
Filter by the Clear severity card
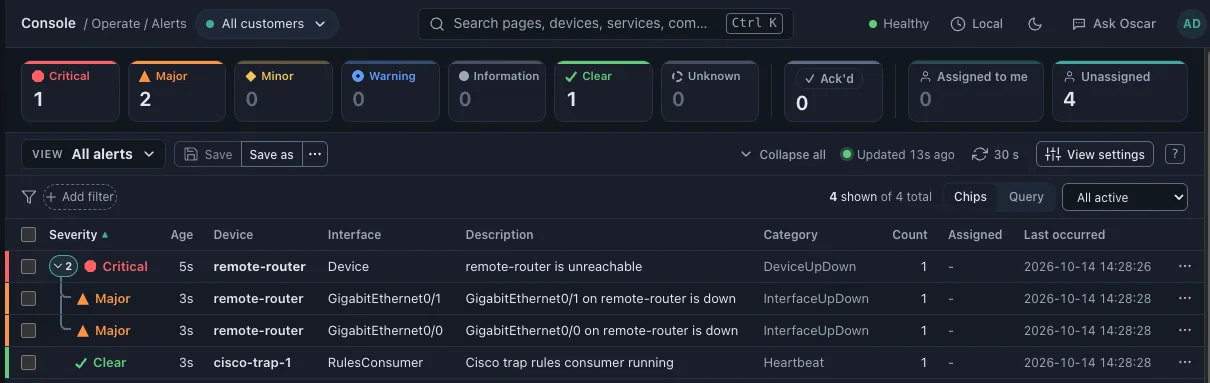tap(602, 90)
